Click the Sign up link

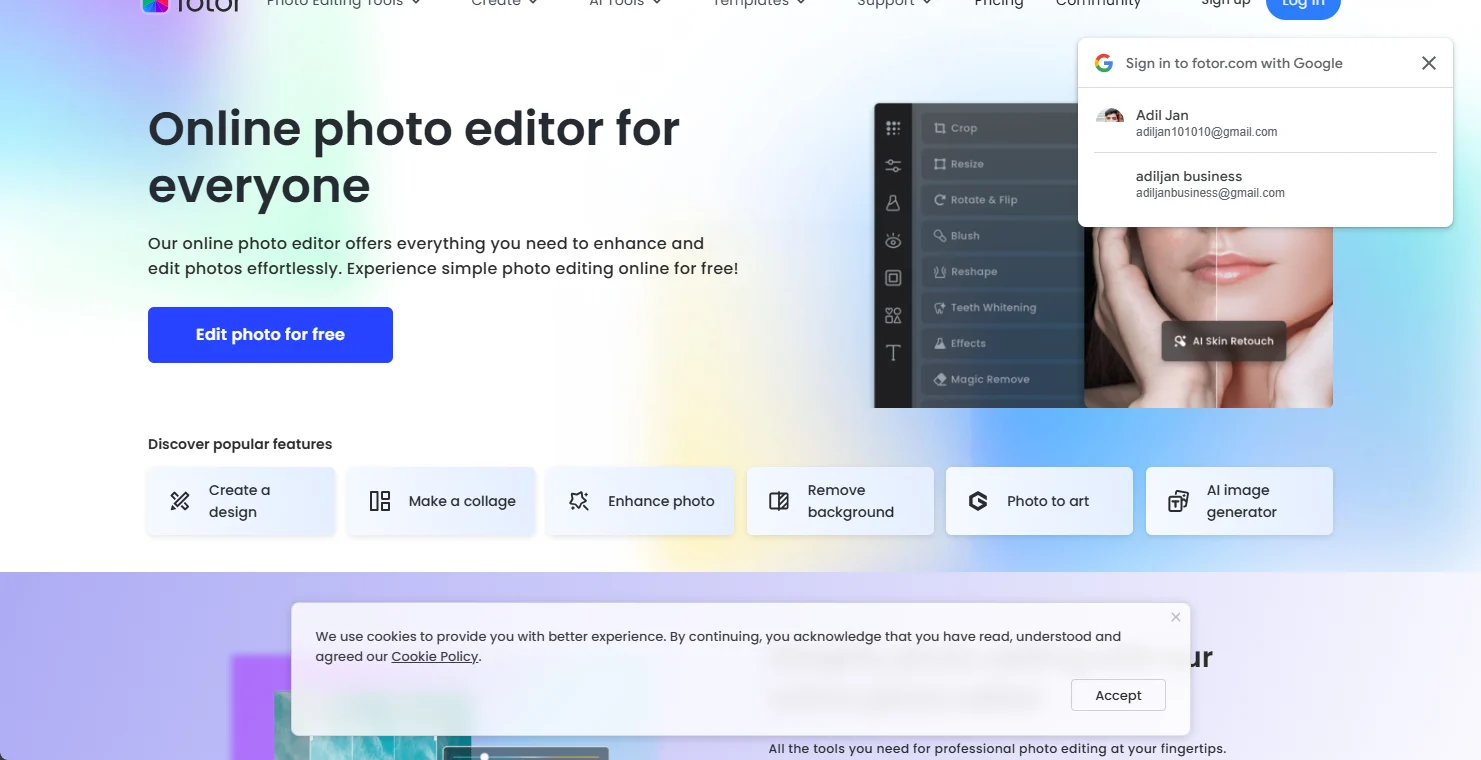point(1225,4)
